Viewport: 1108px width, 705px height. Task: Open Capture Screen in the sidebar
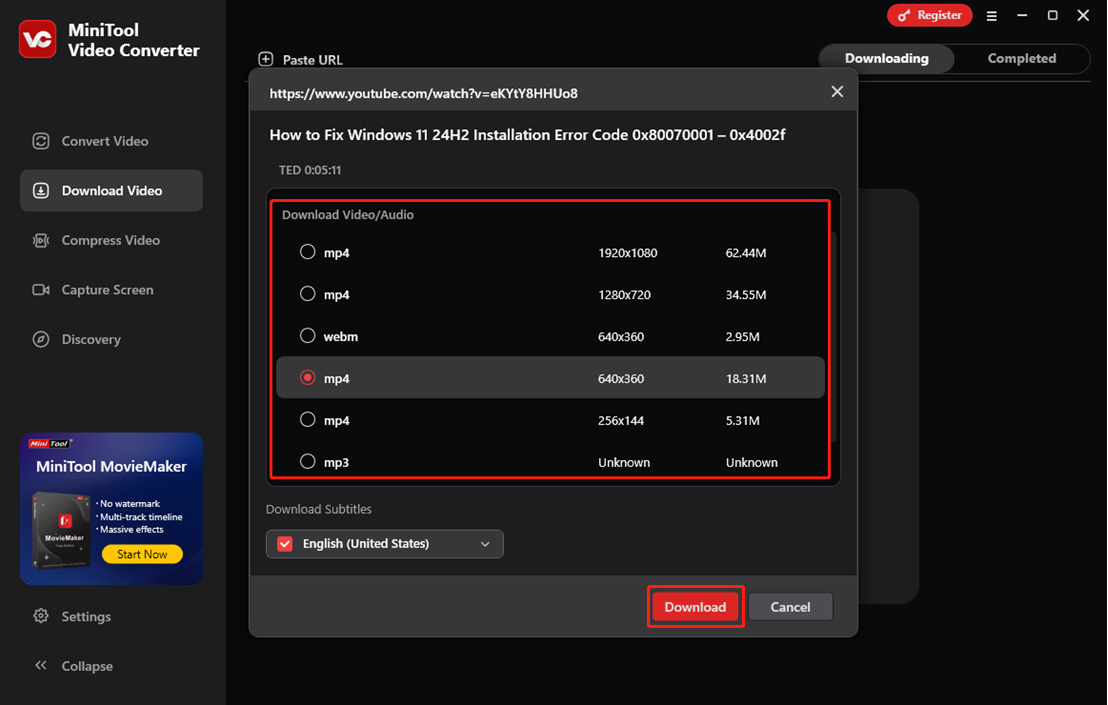pyautogui.click(x=111, y=290)
